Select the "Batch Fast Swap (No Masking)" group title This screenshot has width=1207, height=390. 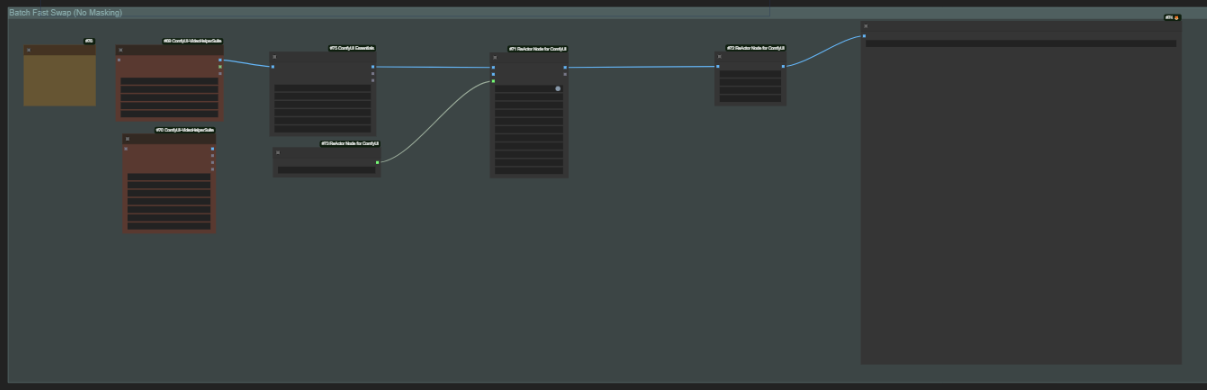66,13
